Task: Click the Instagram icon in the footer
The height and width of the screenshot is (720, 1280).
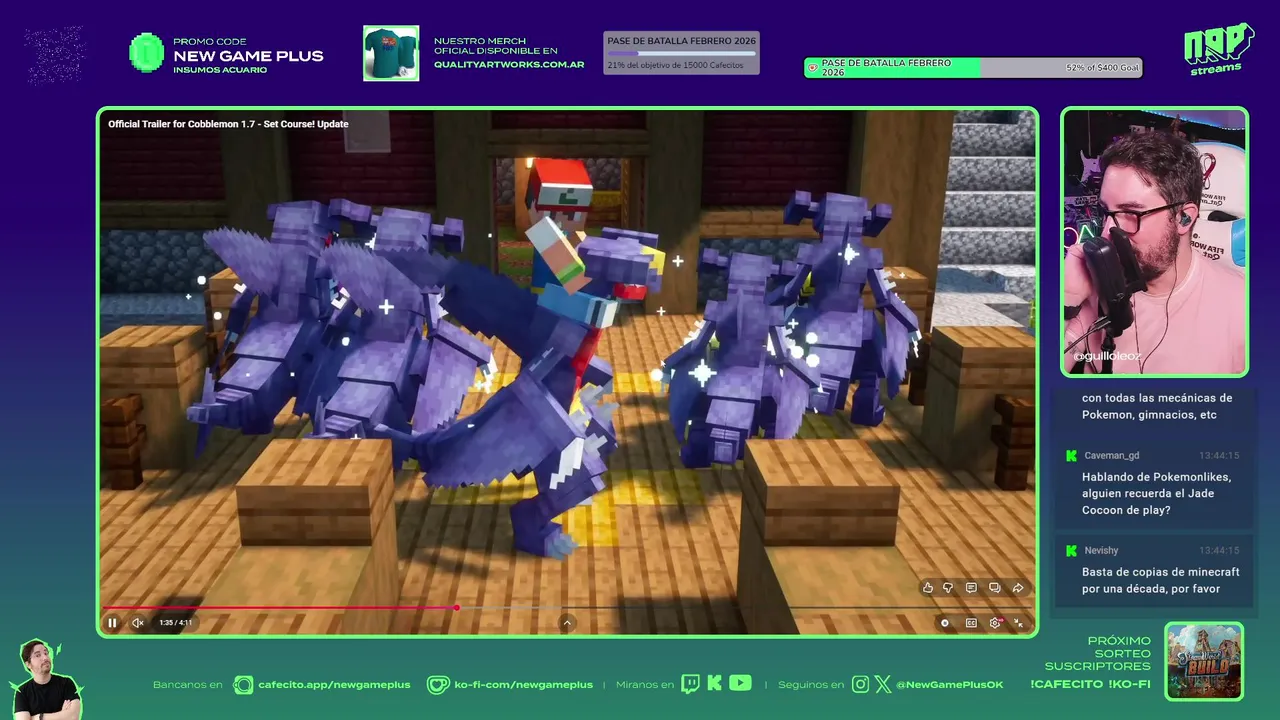Action: tap(861, 684)
